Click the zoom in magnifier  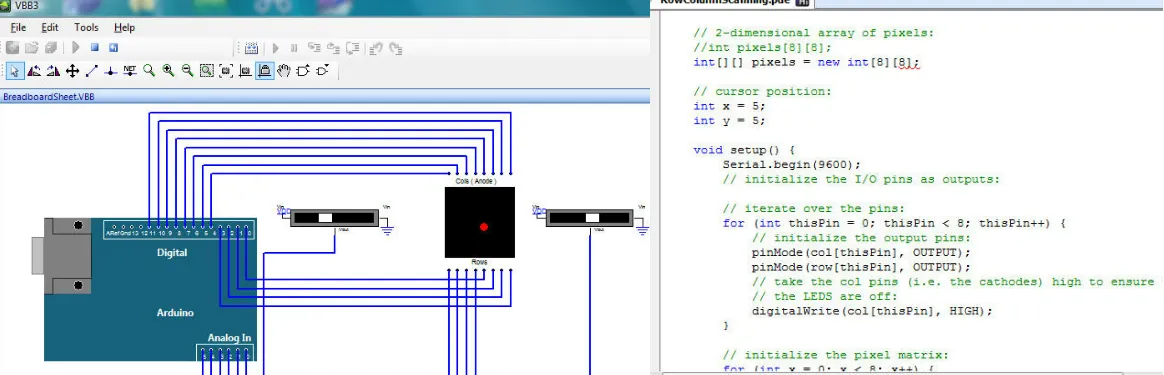pos(169,71)
